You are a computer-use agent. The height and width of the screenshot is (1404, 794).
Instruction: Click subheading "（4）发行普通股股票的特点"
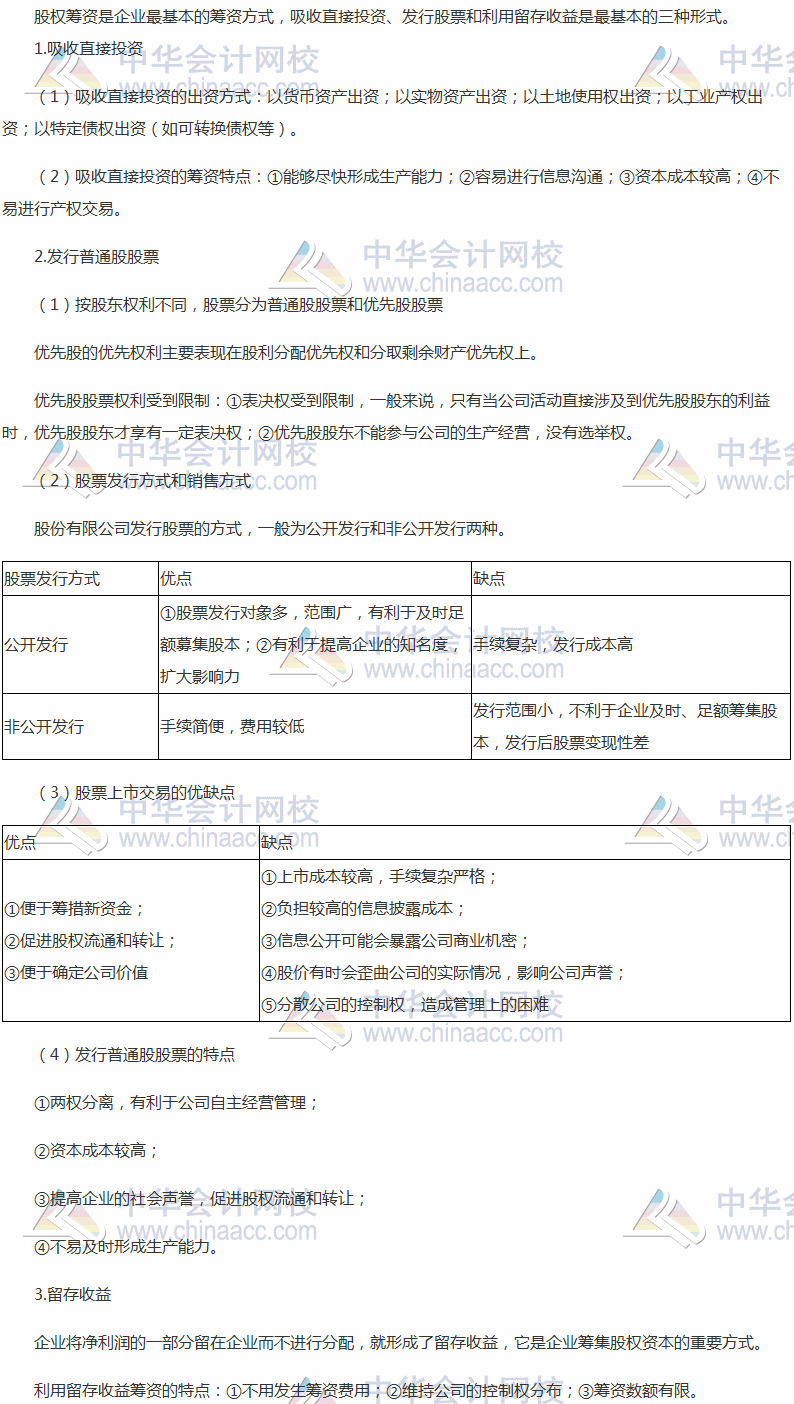coord(135,1054)
